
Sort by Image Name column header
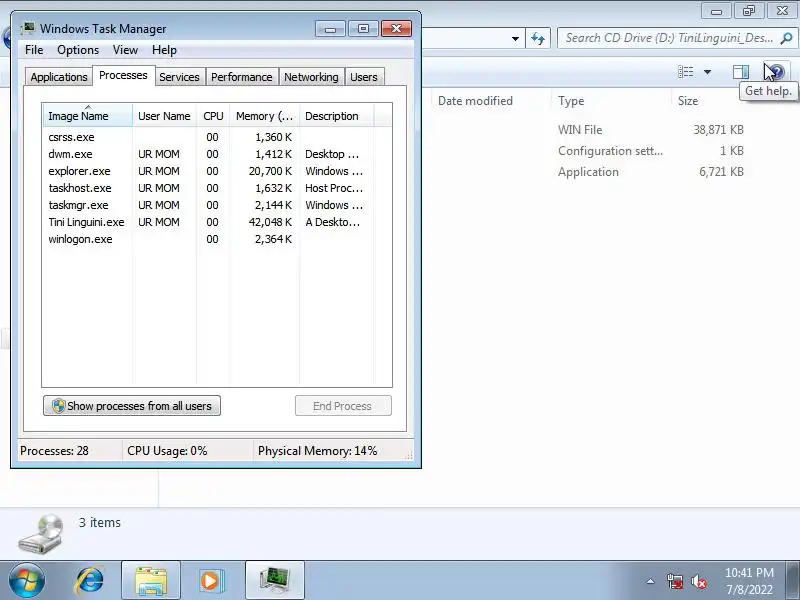point(88,116)
